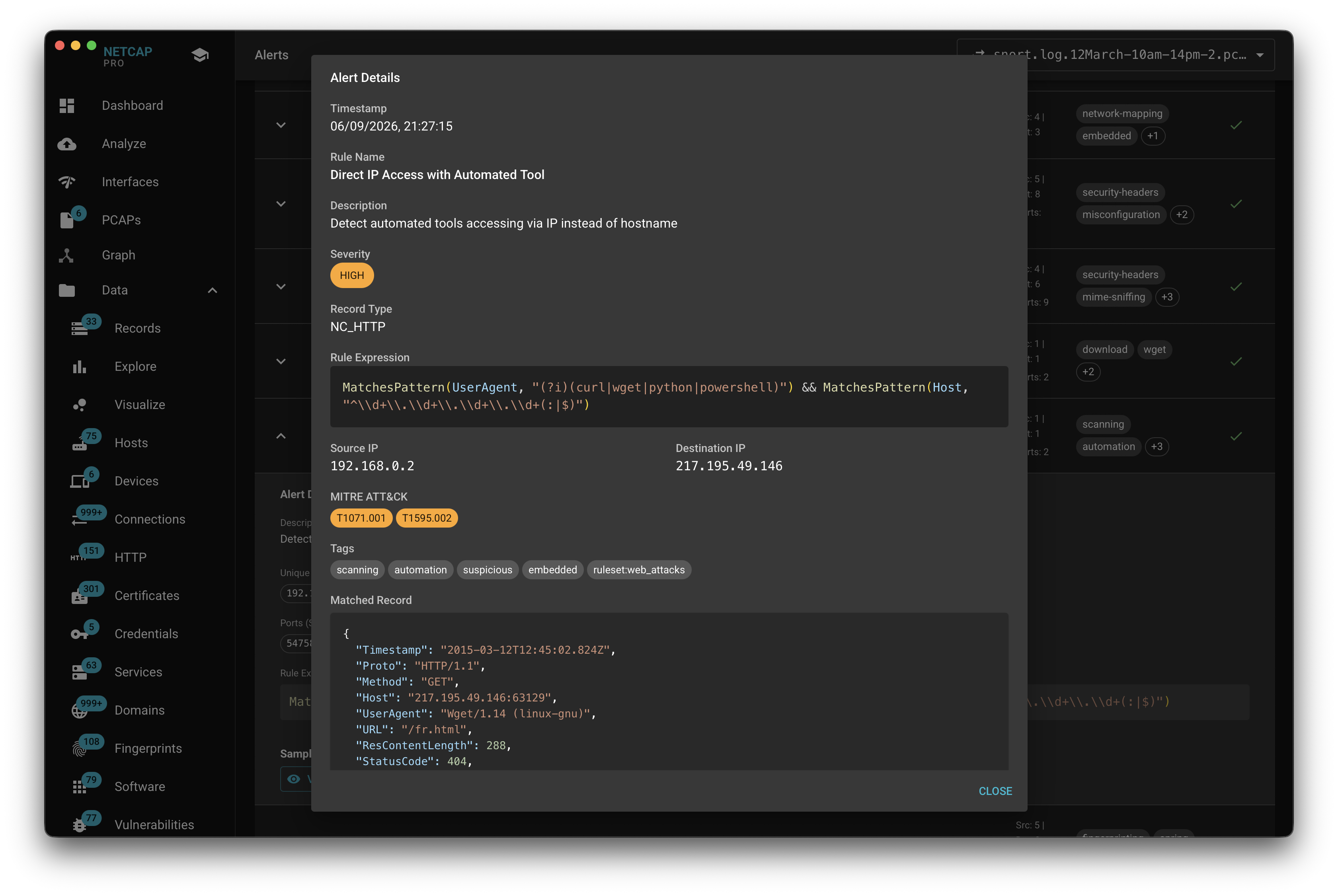Click Source IP value 192.168.0.2
This screenshot has height=896, width=1338.
coord(372,466)
